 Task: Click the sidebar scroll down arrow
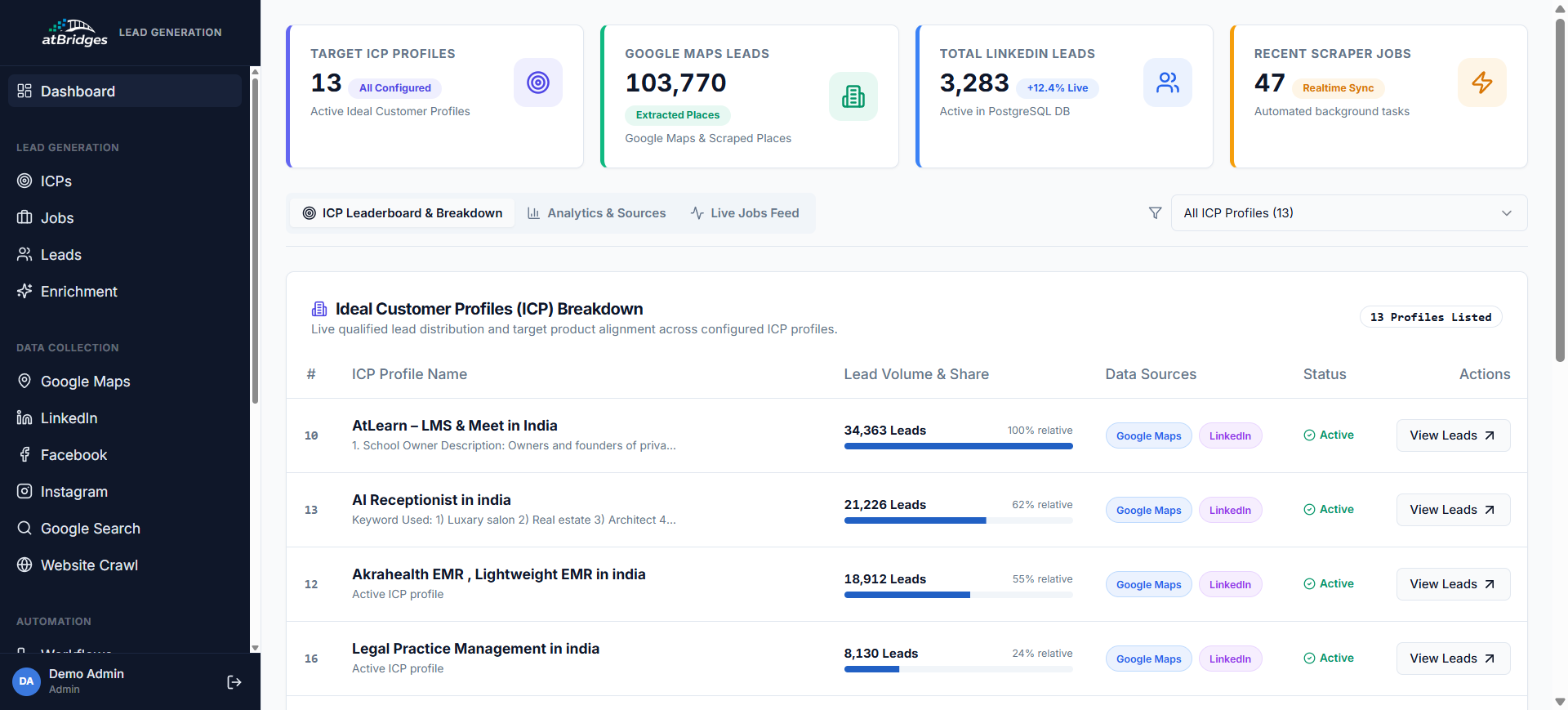[x=255, y=648]
